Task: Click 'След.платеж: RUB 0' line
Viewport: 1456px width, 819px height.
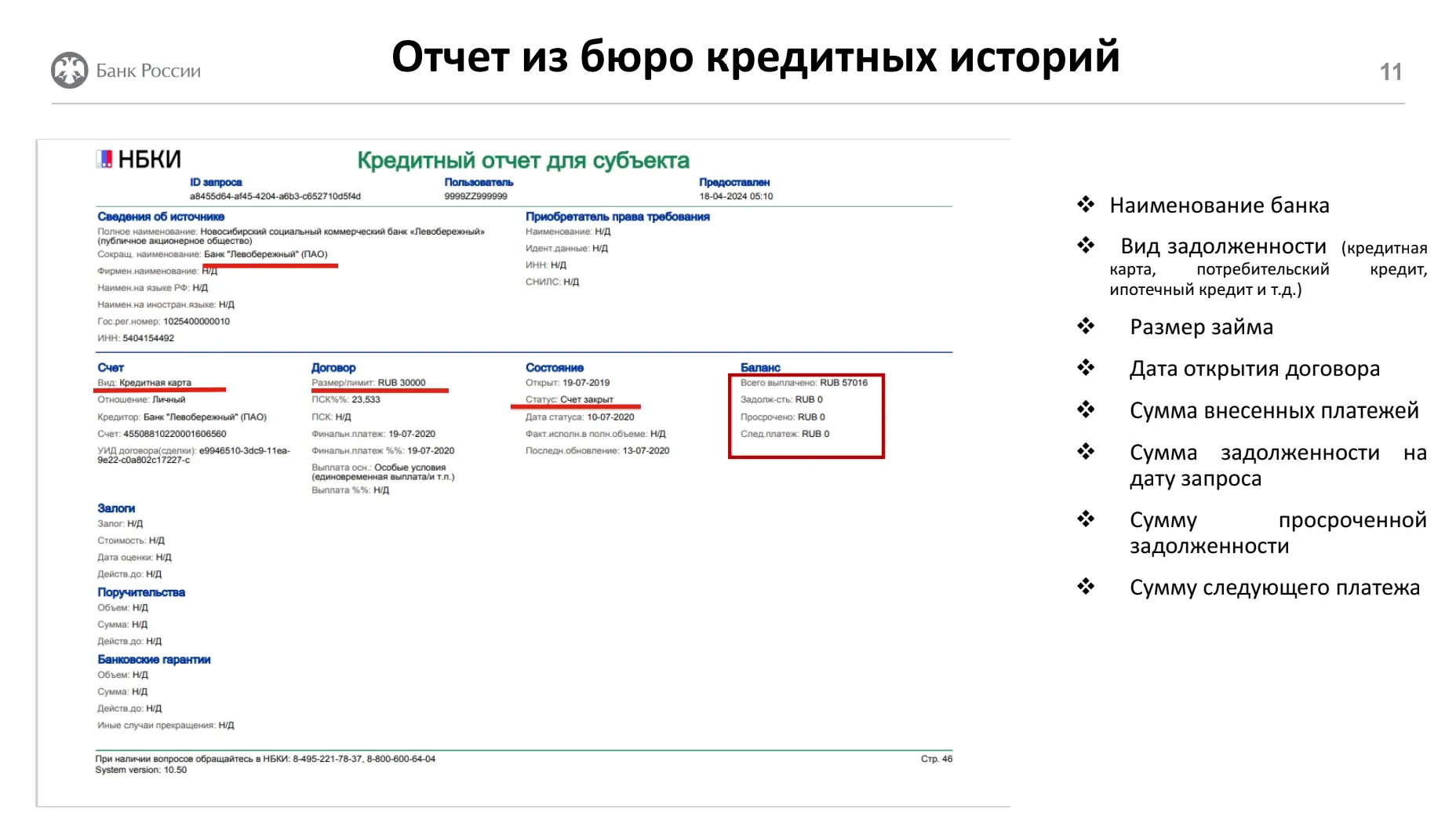Action: (785, 434)
